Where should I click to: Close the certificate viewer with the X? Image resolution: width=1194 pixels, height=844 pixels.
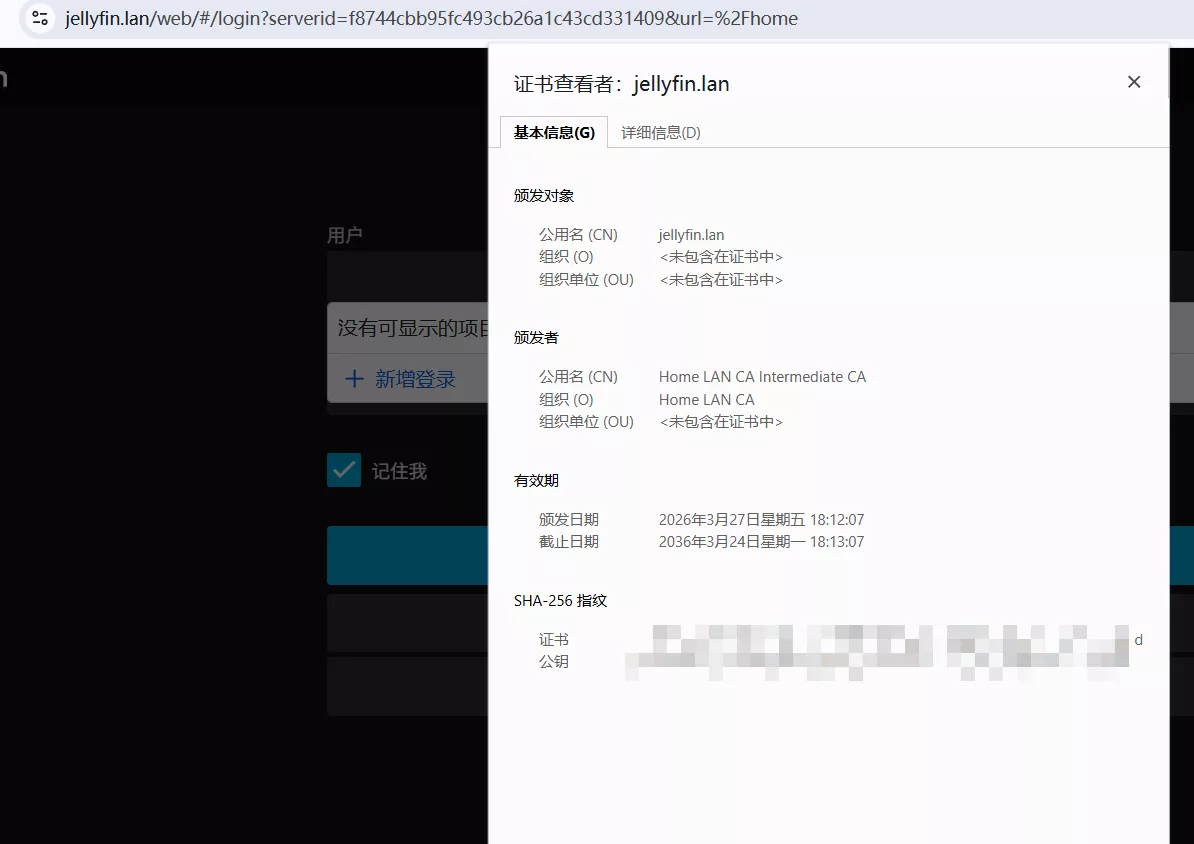pos(1134,81)
